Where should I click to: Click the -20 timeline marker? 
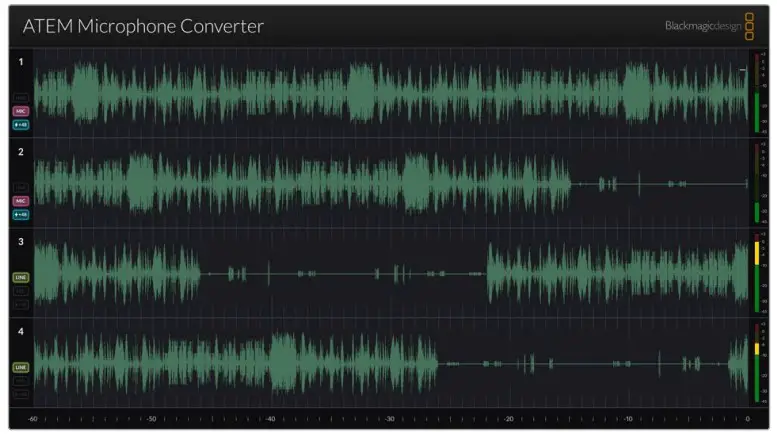(x=509, y=419)
